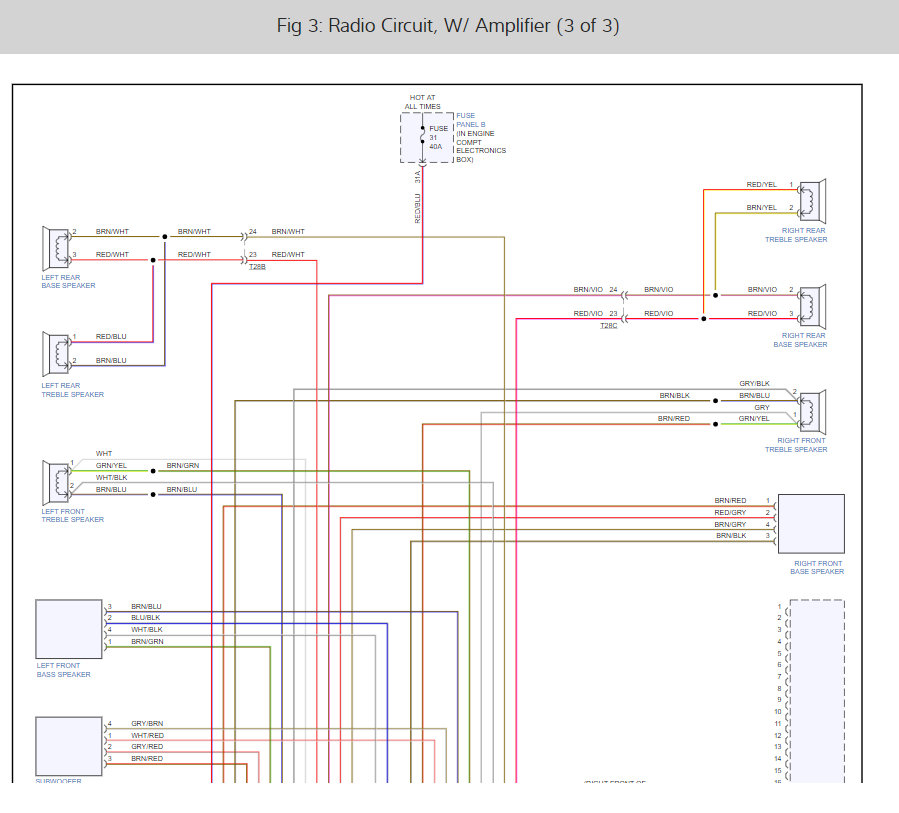The width and height of the screenshot is (899, 813).
Task: Click the 'BRN/RED' label at the Subwoofer
Action: coord(147,759)
